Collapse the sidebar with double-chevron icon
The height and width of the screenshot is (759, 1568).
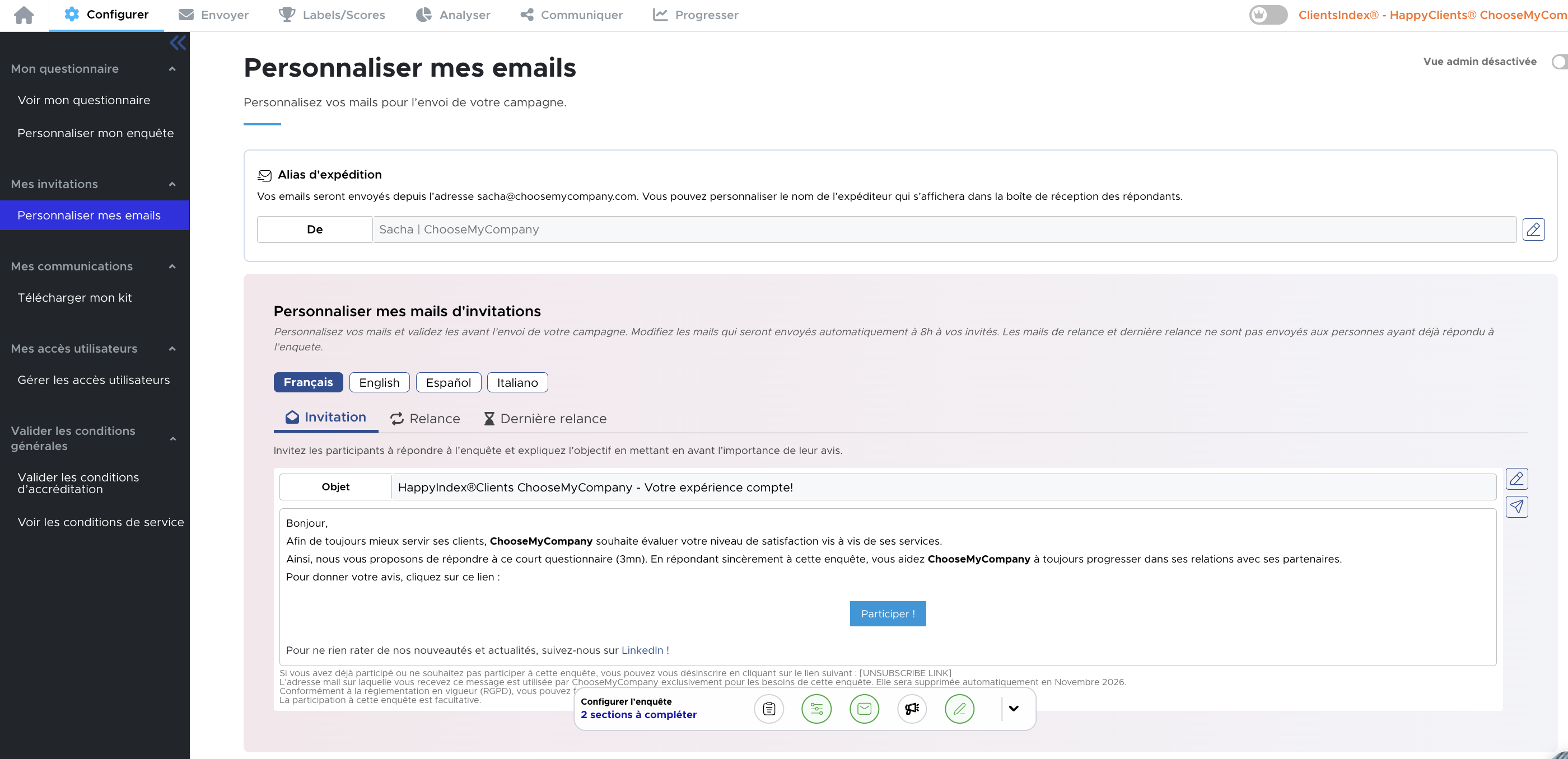tap(178, 43)
